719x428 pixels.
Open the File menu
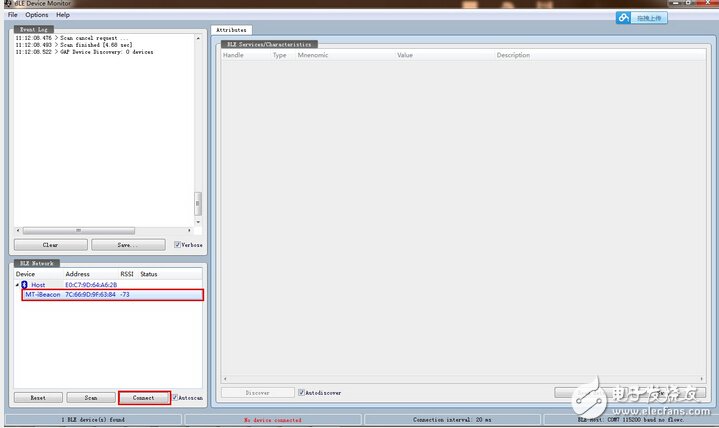[13, 15]
